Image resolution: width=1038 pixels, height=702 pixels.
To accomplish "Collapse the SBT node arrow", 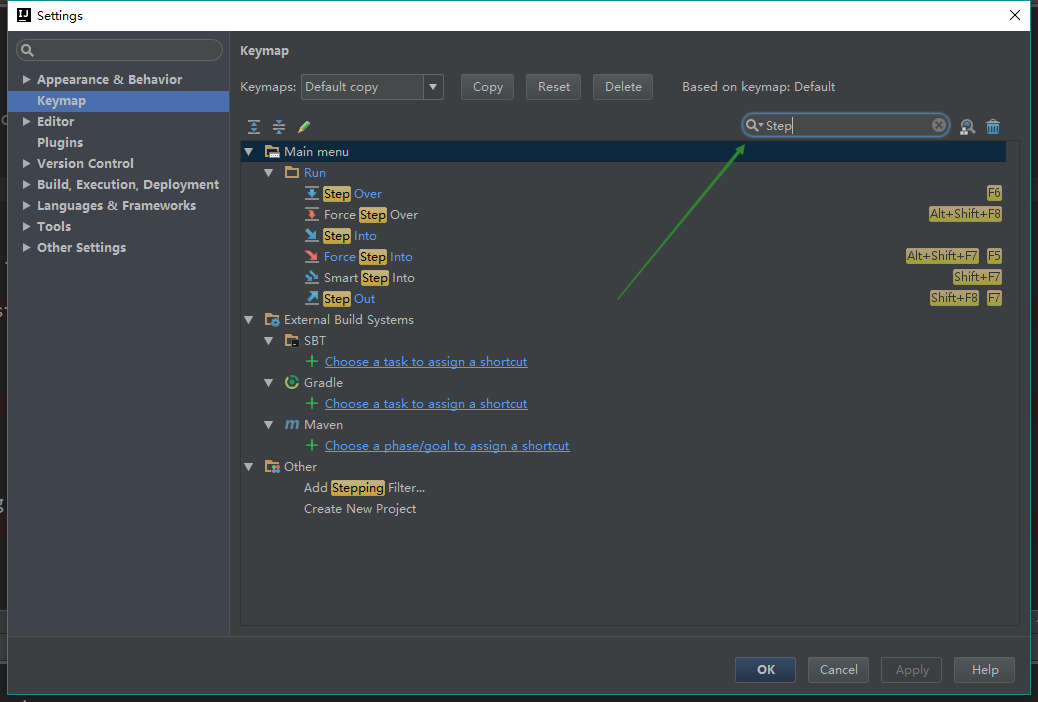I will click(x=269, y=341).
